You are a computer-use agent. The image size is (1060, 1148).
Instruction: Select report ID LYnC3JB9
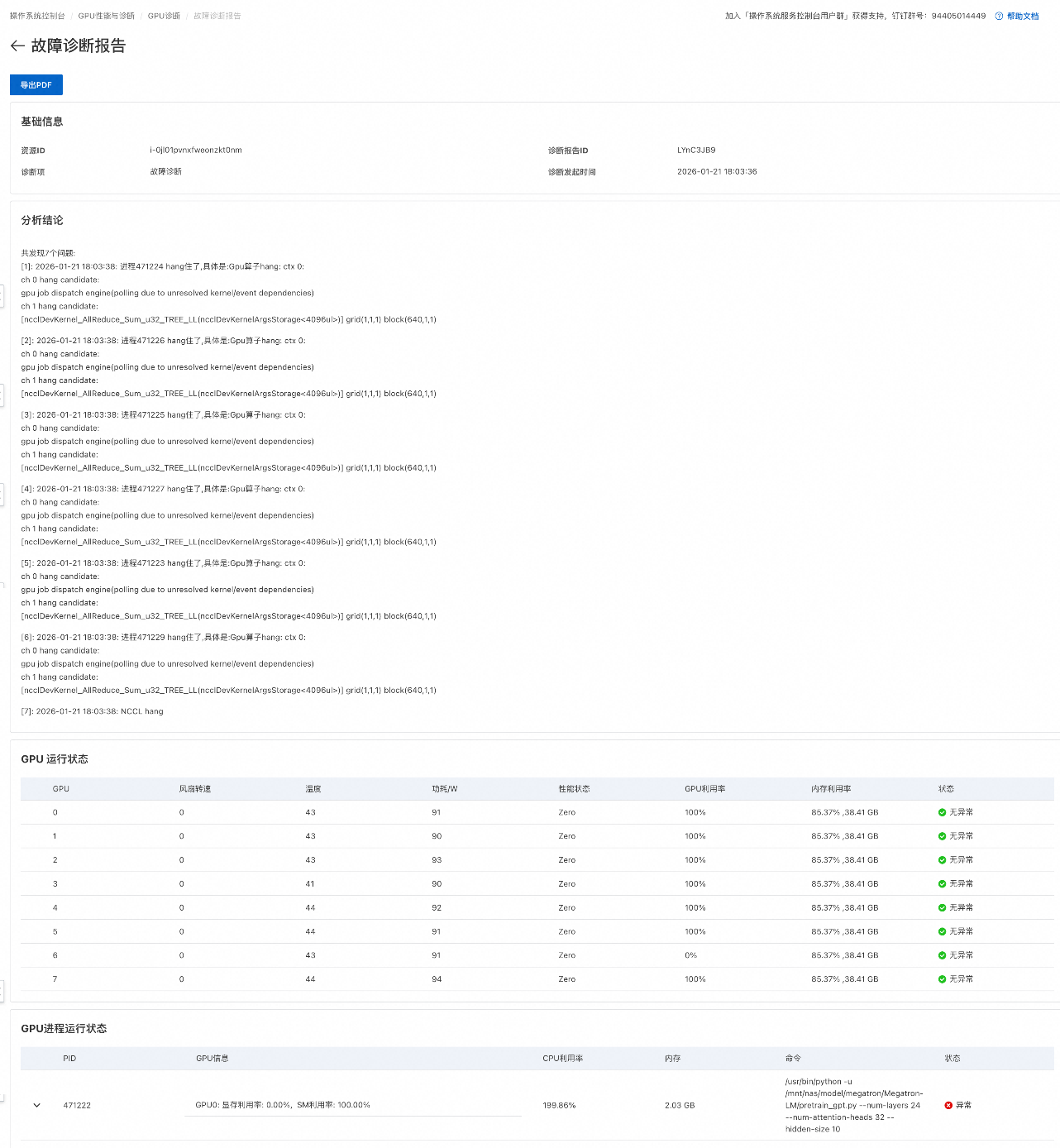(x=696, y=151)
